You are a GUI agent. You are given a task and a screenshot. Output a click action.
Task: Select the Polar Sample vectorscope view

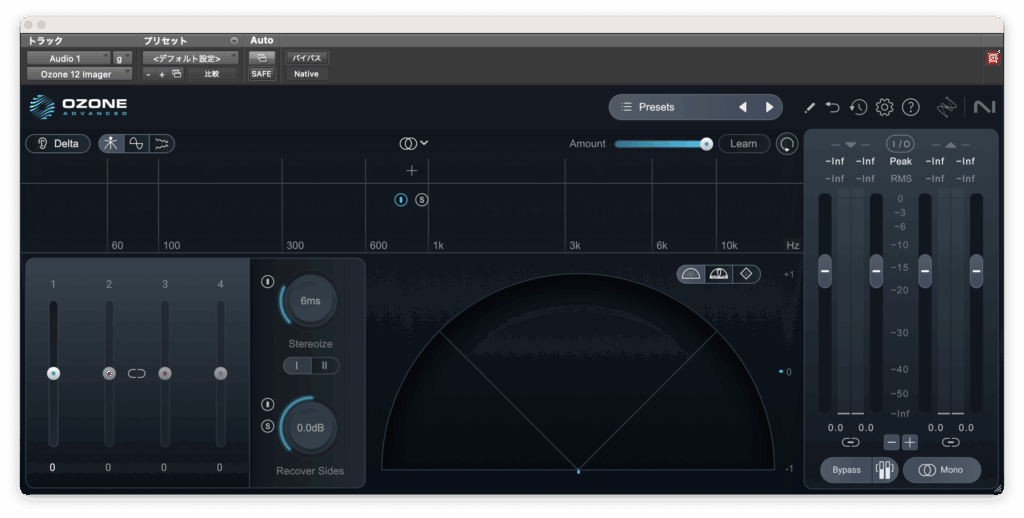(717, 274)
